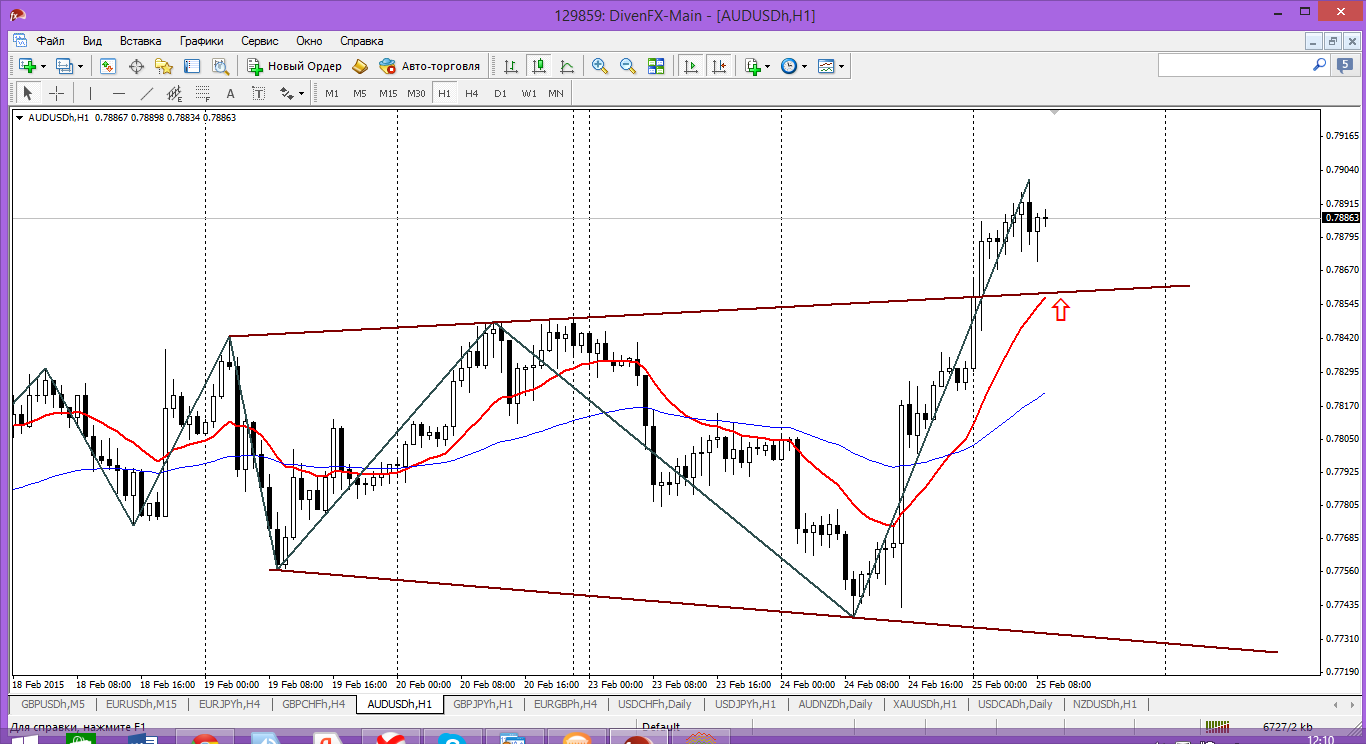Open the chat notifications icon
The width and height of the screenshot is (1370, 744).
1345,65
